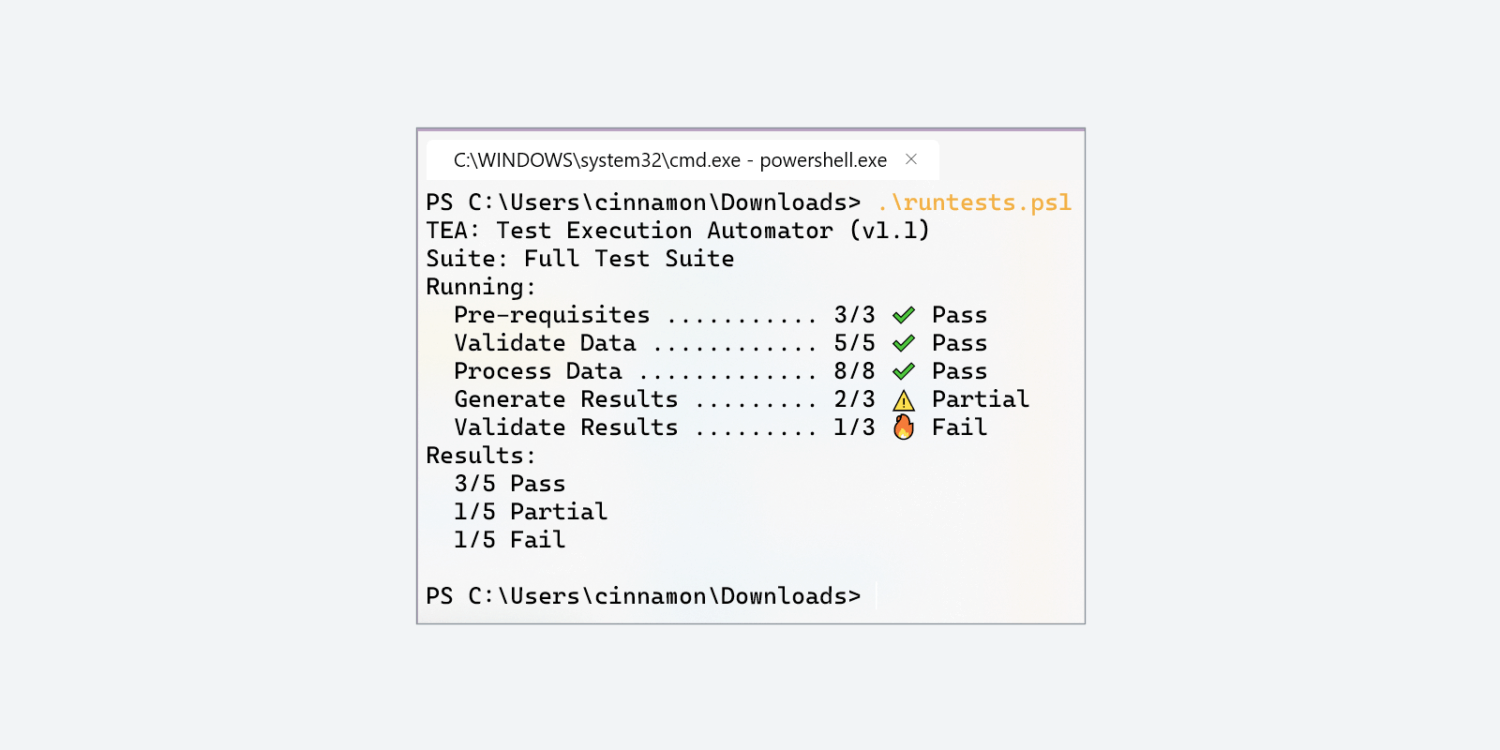Click the blinking cursor at the bottom prompt
Screen dimensions: 1500x750
875,596
